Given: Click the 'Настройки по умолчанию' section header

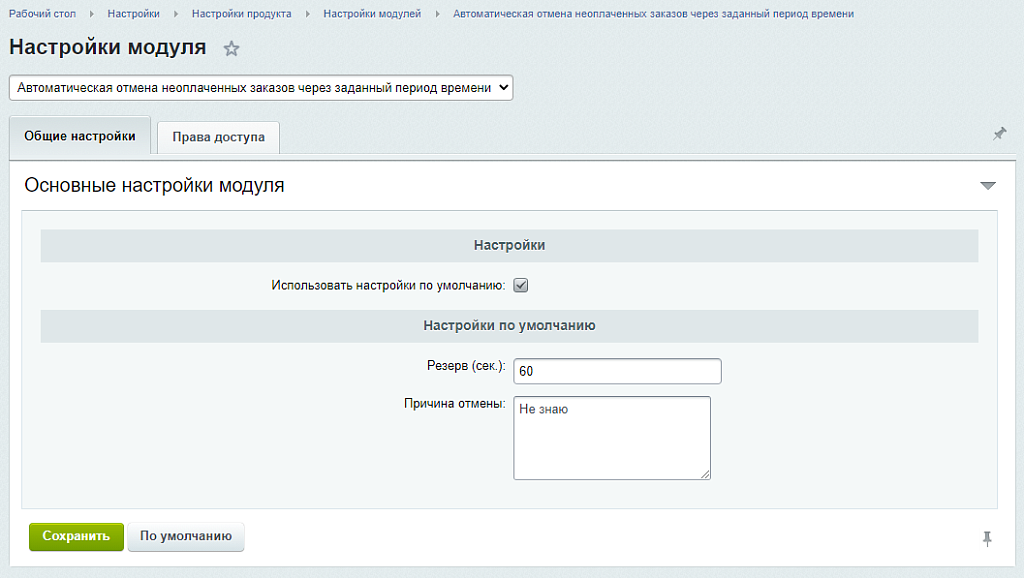Looking at the screenshot, I should [508, 325].
